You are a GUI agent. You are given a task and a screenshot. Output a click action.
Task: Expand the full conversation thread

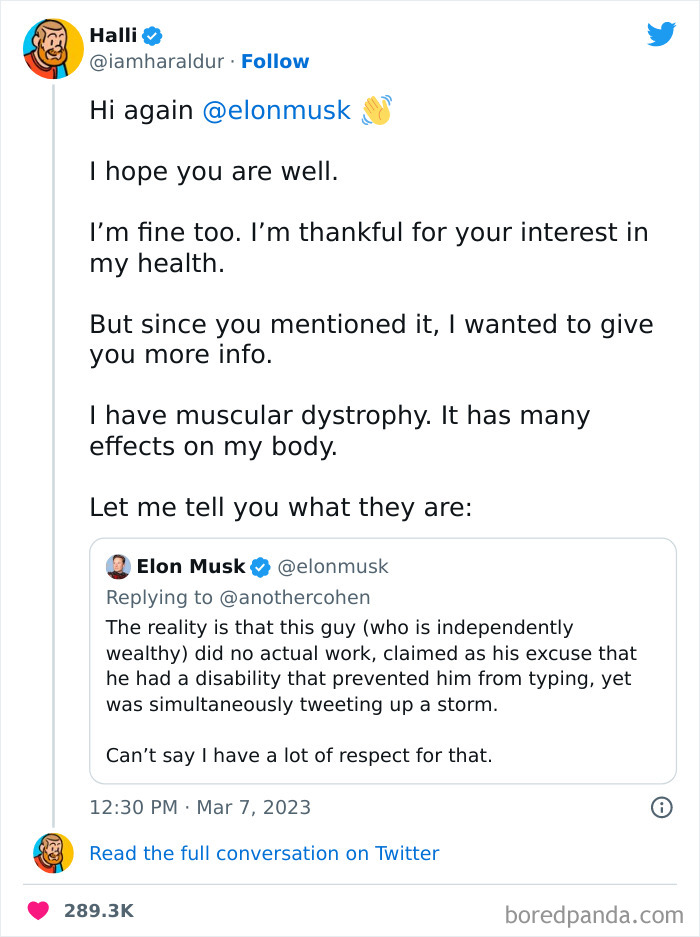(264, 853)
